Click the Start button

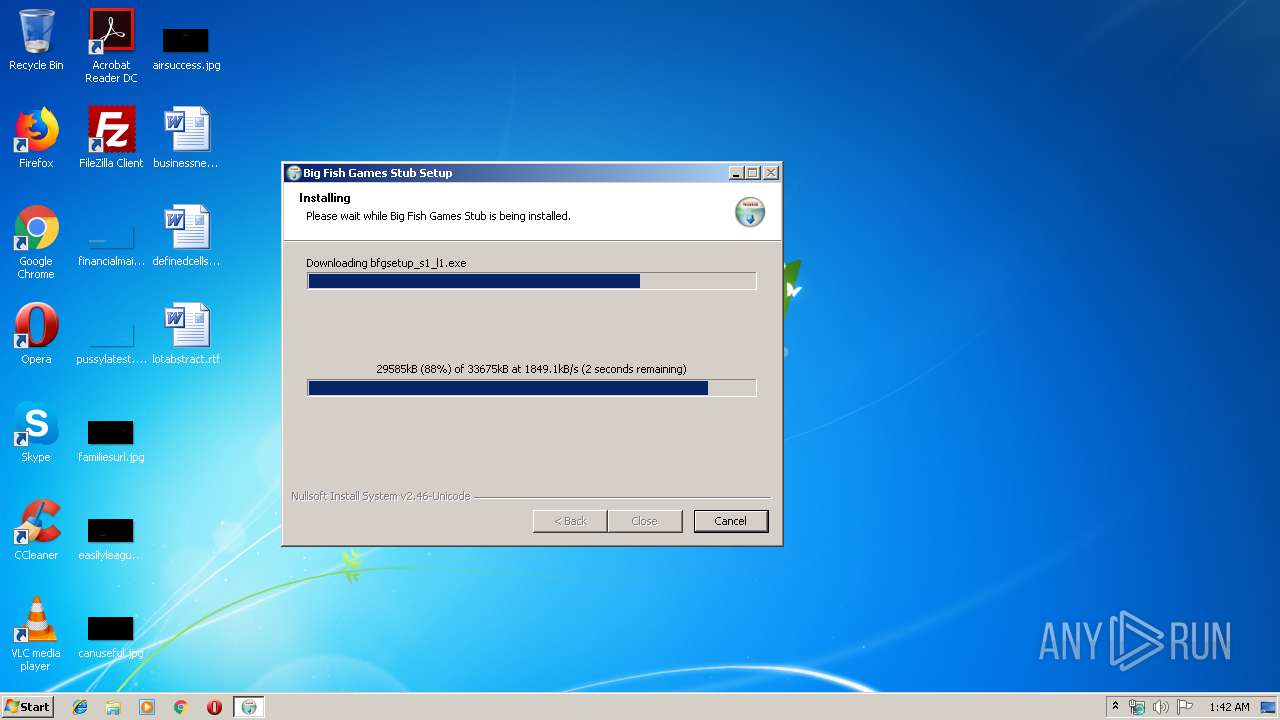(27, 707)
